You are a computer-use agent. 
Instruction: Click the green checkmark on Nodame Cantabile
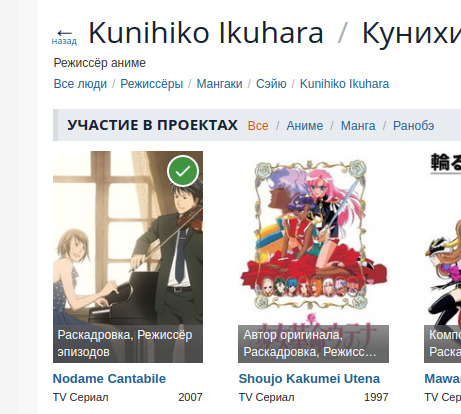[183, 171]
